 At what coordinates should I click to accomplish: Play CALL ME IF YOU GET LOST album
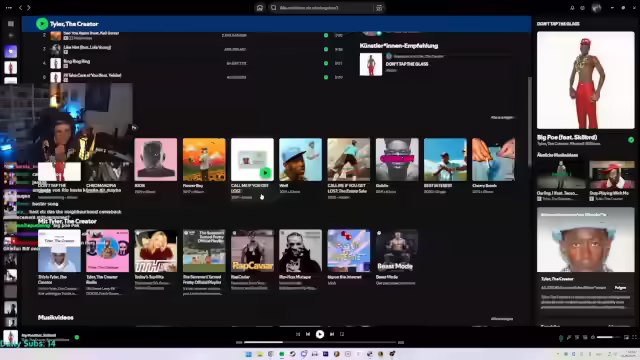click(x=265, y=173)
